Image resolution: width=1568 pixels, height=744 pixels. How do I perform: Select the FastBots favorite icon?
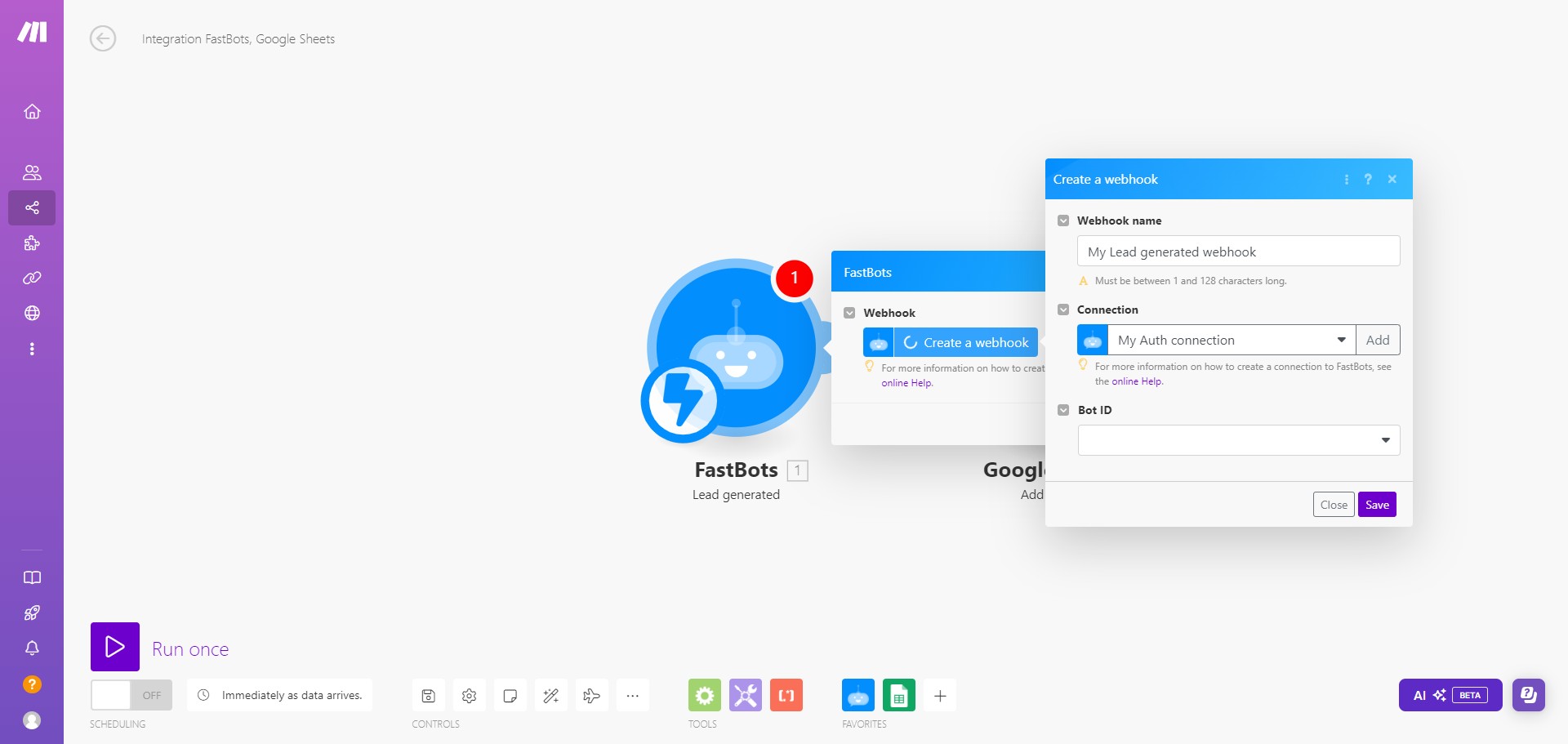point(858,696)
